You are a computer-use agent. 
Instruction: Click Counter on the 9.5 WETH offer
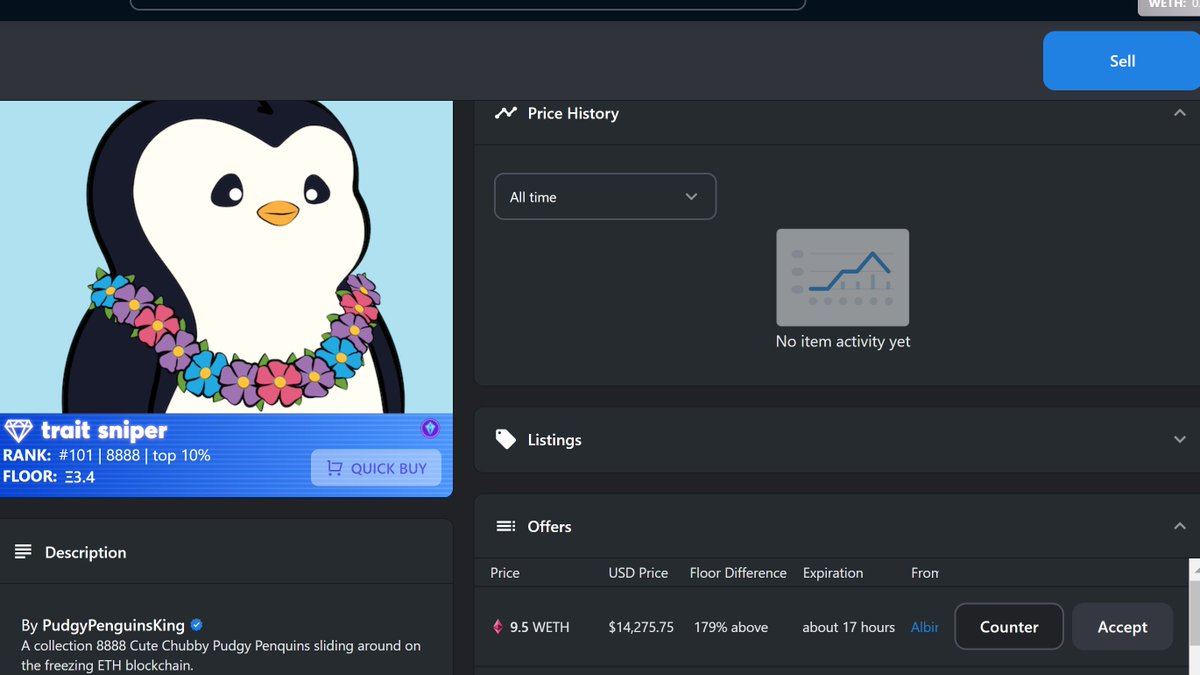coord(1009,627)
